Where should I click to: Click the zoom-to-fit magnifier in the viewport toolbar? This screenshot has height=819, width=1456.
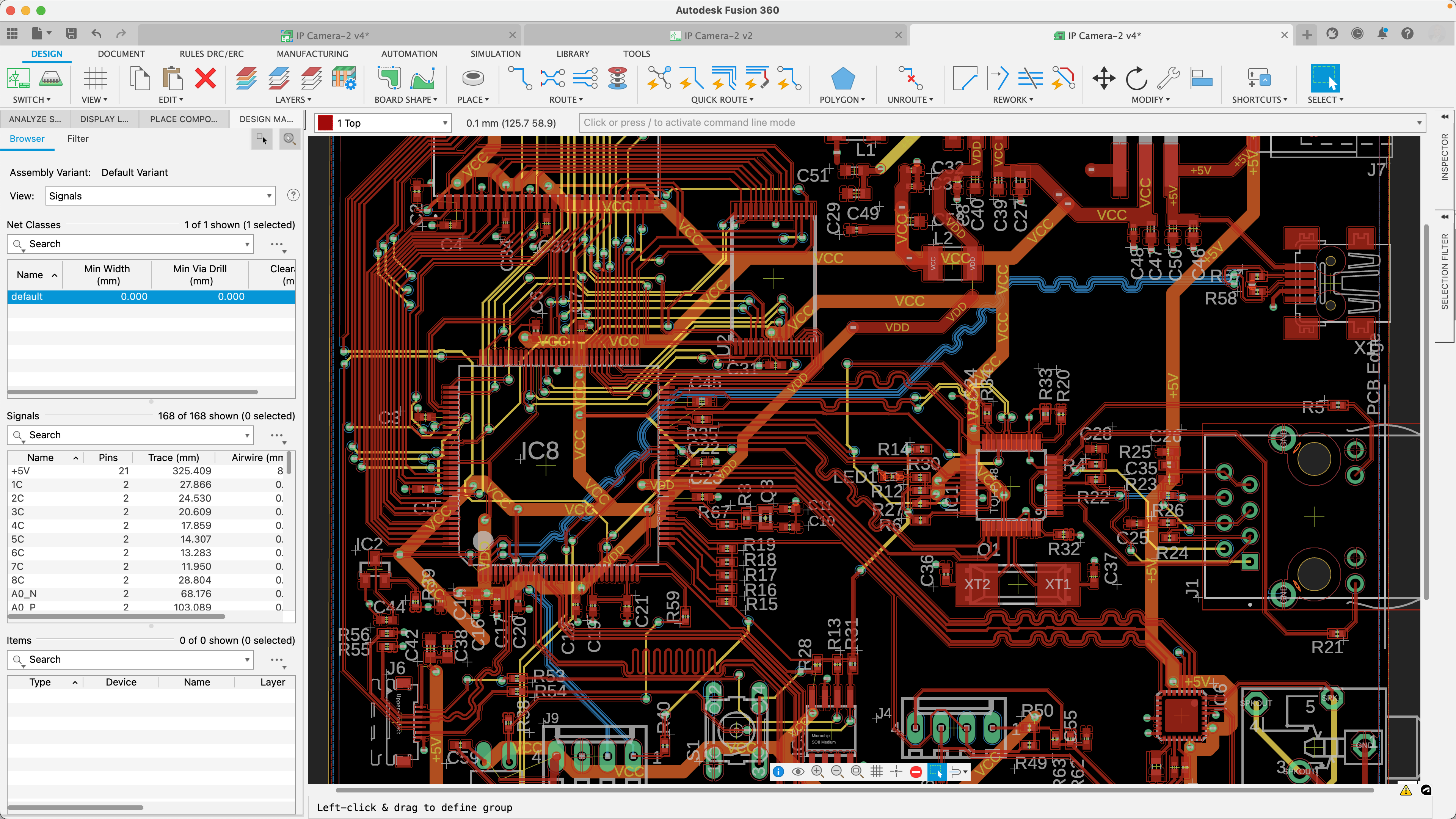[x=857, y=771]
